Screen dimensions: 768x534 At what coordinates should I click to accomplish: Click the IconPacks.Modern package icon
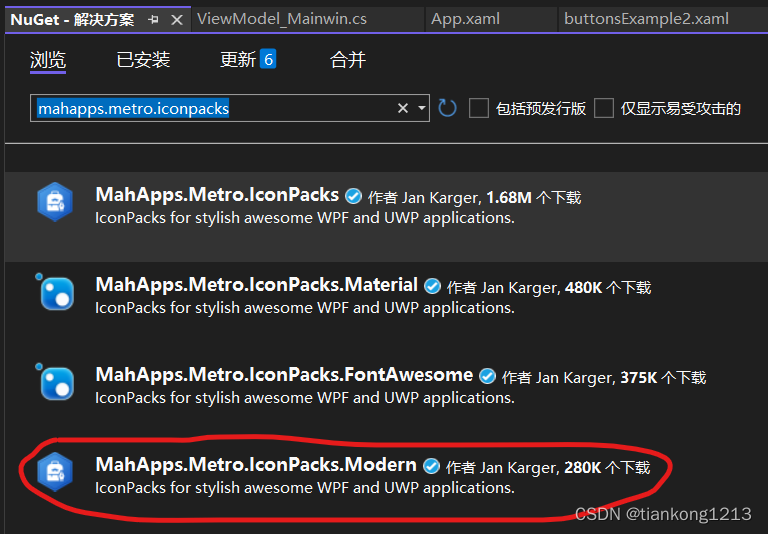55,472
